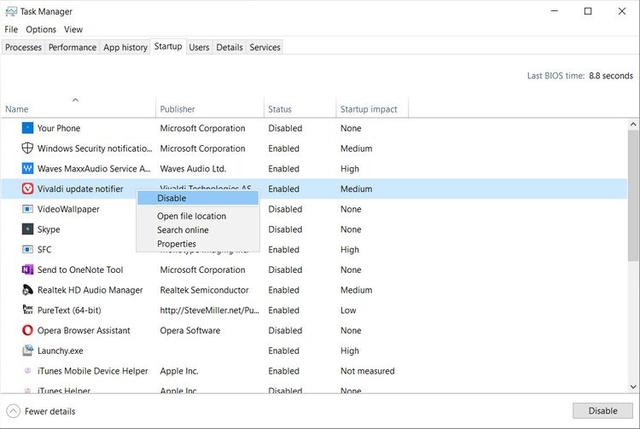Select the Your Phone row name

[x=59, y=128]
